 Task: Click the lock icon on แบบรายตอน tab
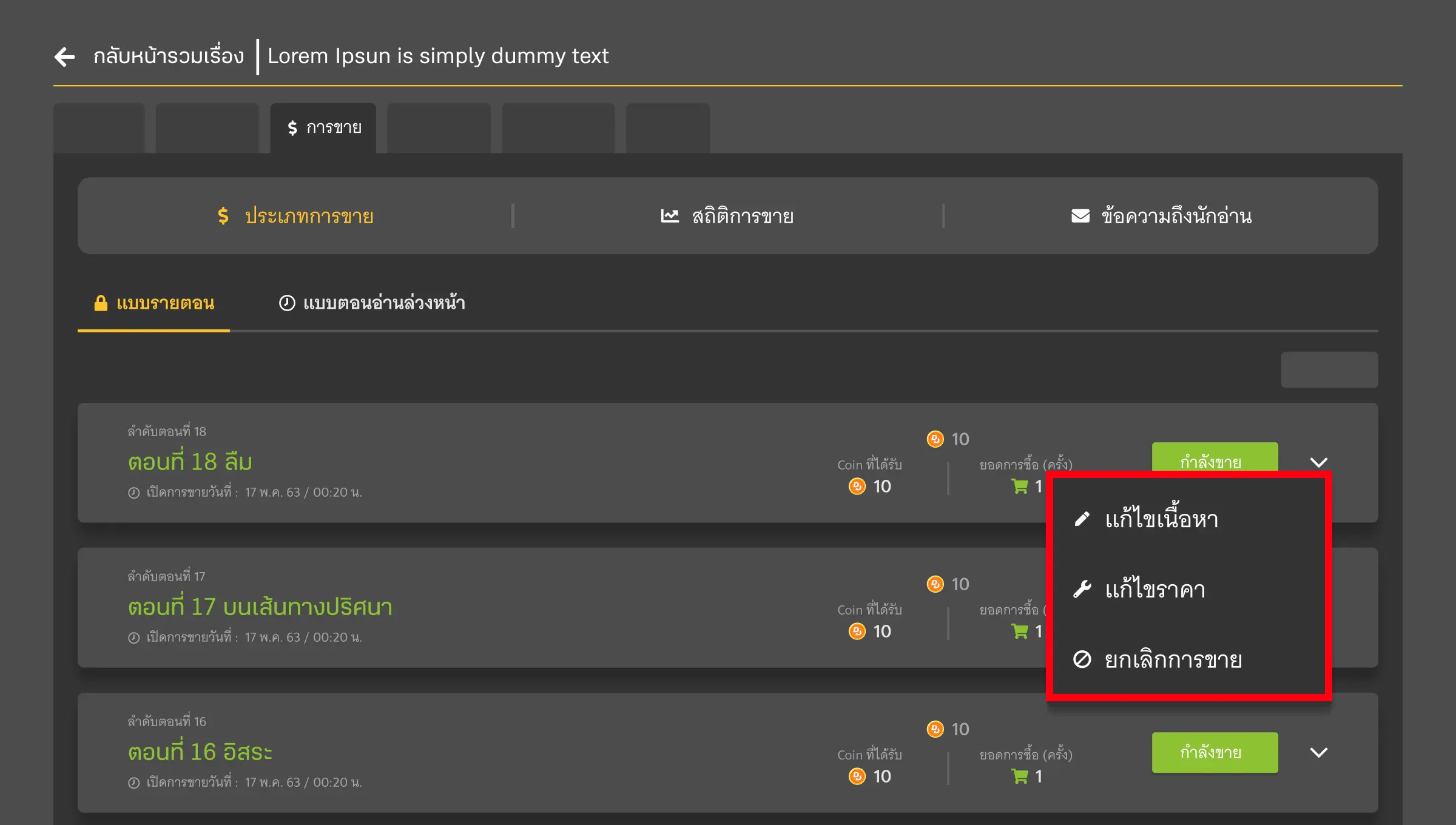101,303
